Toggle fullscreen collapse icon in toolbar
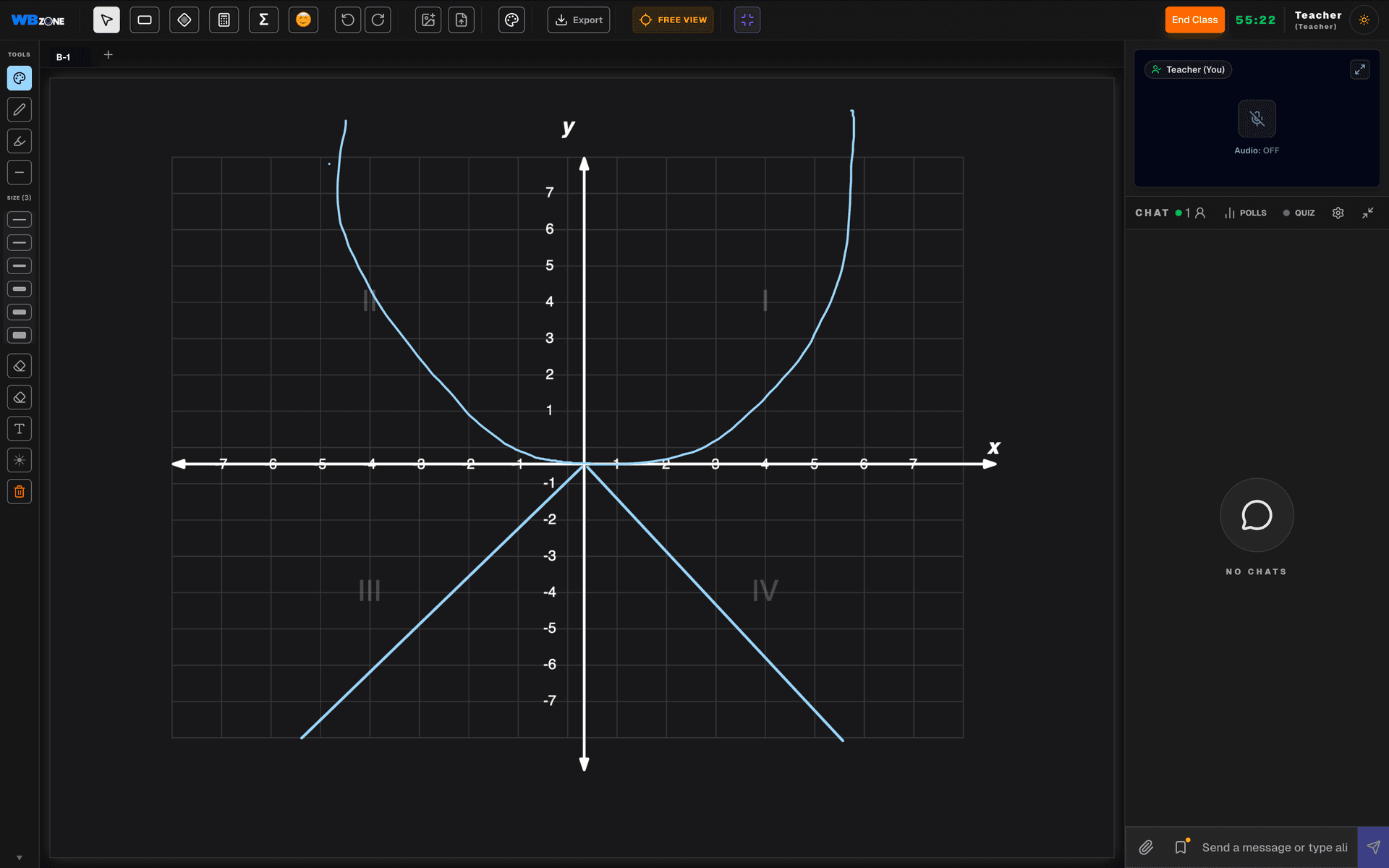 [x=747, y=20]
